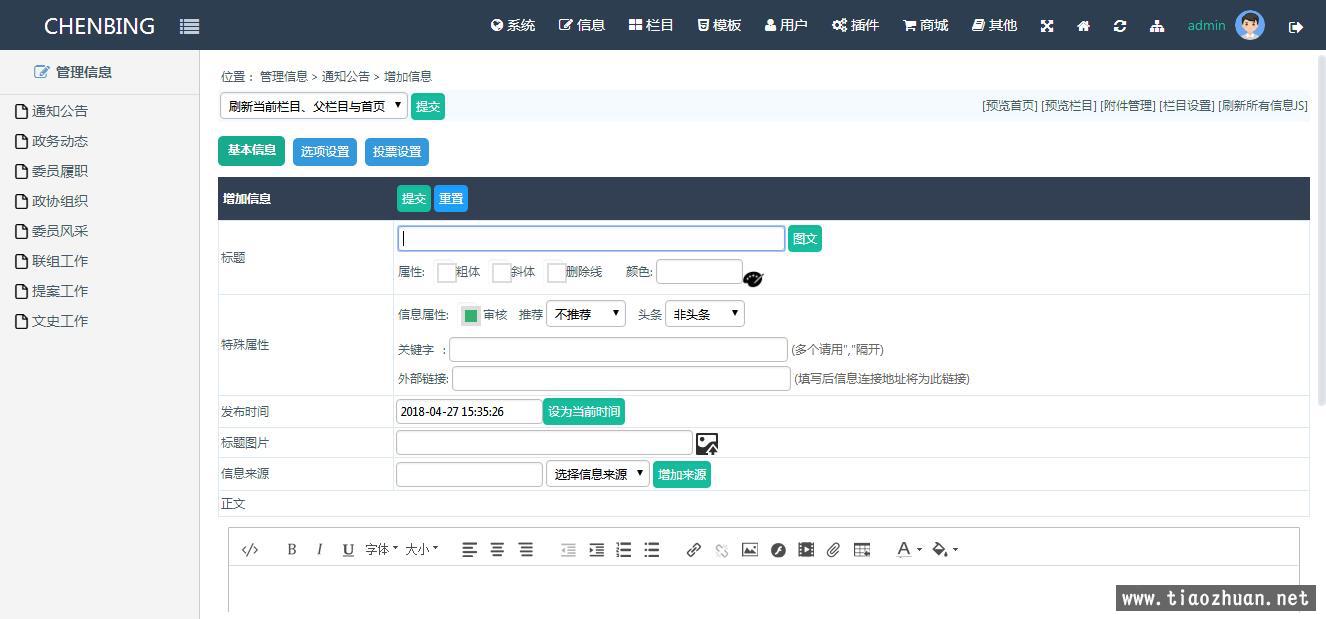Click the title text input field
This screenshot has height=619, width=1326.
point(591,238)
